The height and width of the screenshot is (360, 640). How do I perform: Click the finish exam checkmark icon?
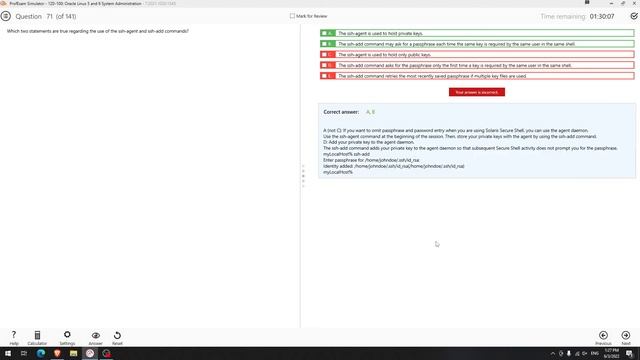tap(634, 16)
